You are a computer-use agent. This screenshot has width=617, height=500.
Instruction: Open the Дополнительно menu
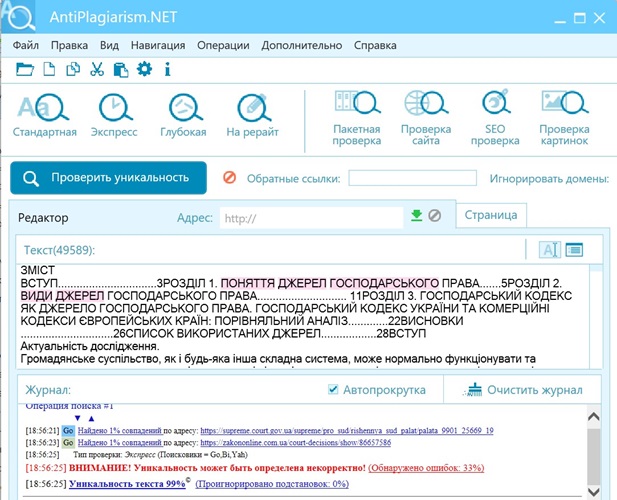(302, 45)
